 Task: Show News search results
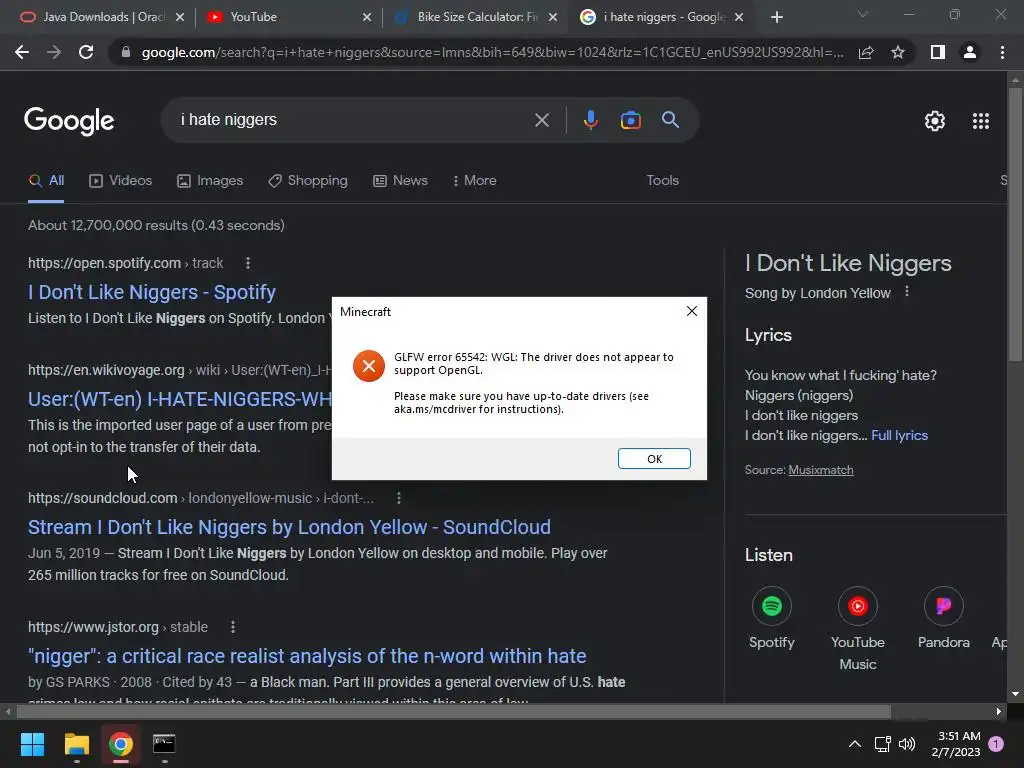click(400, 181)
